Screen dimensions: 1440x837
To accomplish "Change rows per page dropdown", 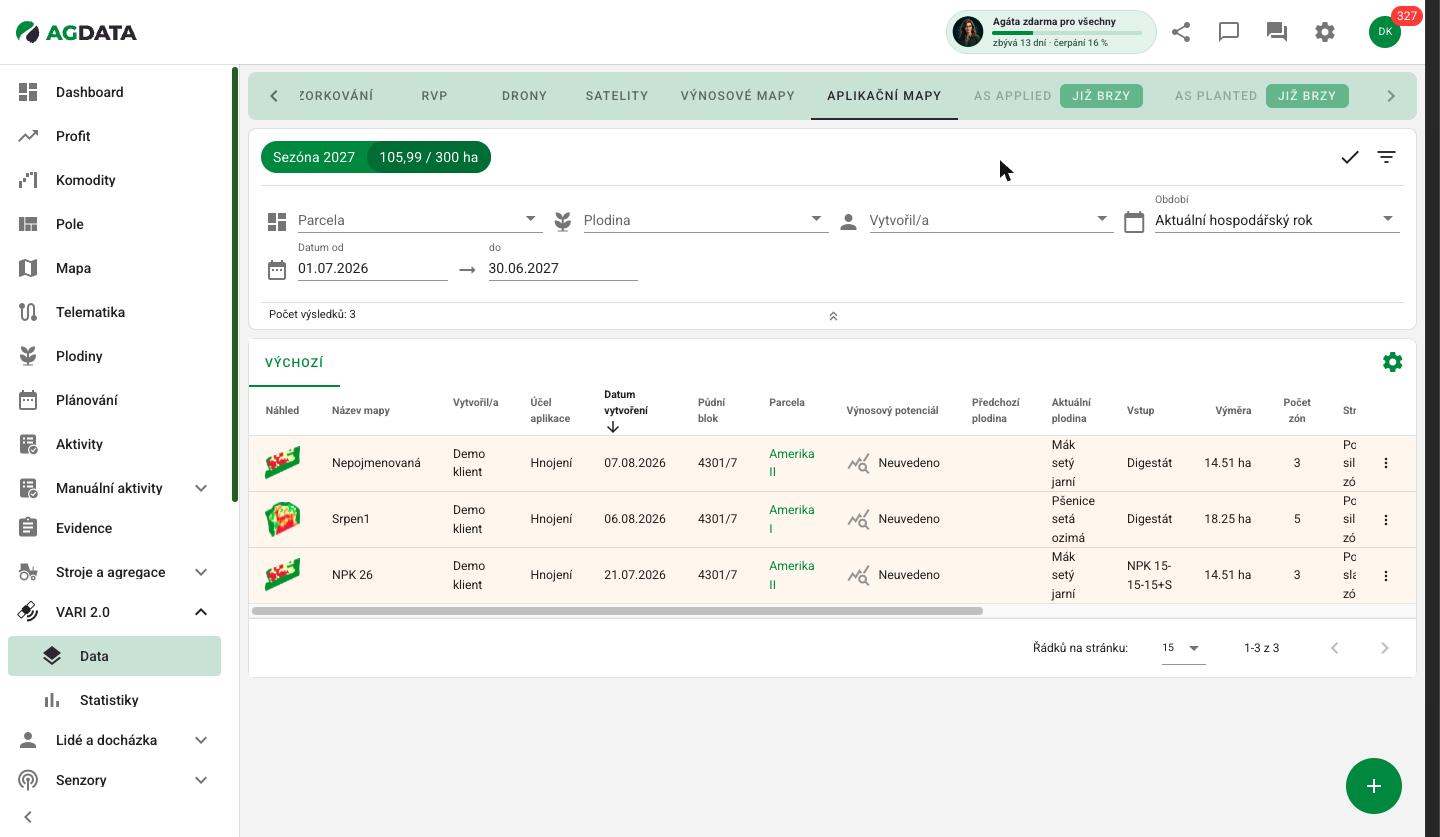I will pyautogui.click(x=1183, y=648).
